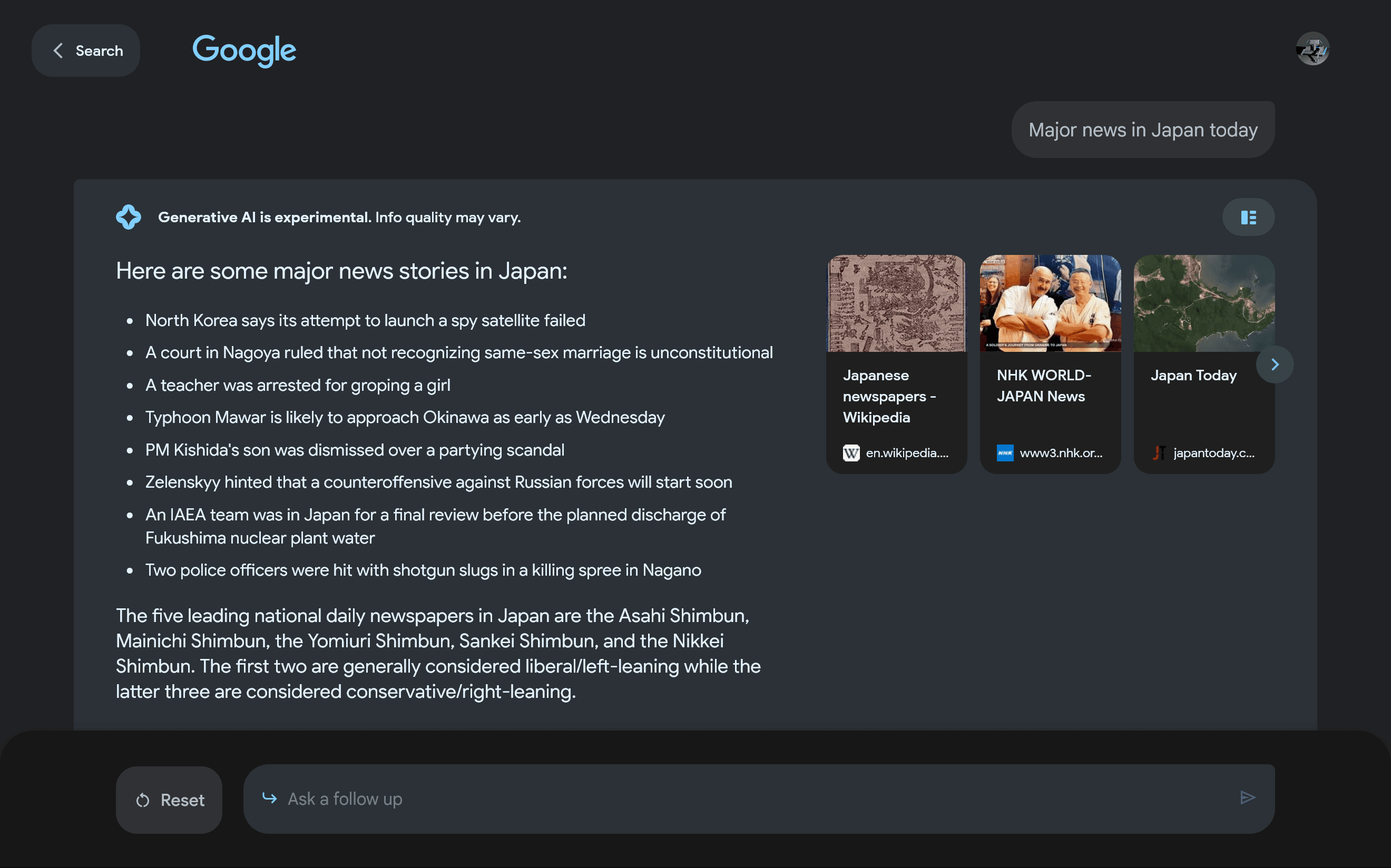Click the Zelenskyy counteroffensive bullet

pyautogui.click(x=438, y=482)
